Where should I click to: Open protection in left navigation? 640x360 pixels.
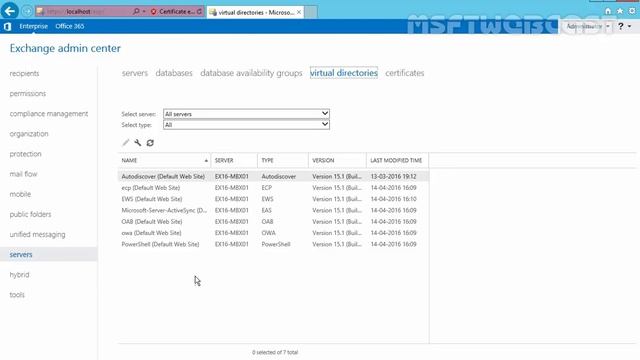[x=25, y=154]
